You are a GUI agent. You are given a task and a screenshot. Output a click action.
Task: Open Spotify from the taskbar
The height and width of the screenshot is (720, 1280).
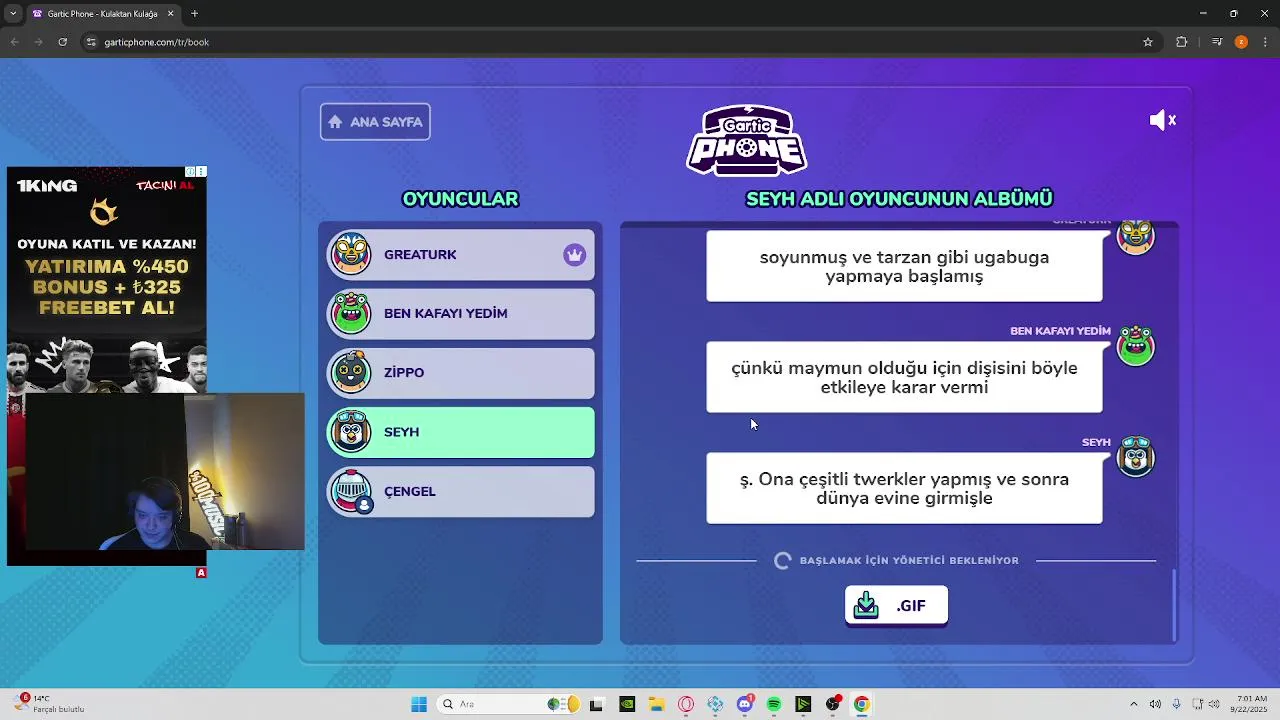[774, 704]
